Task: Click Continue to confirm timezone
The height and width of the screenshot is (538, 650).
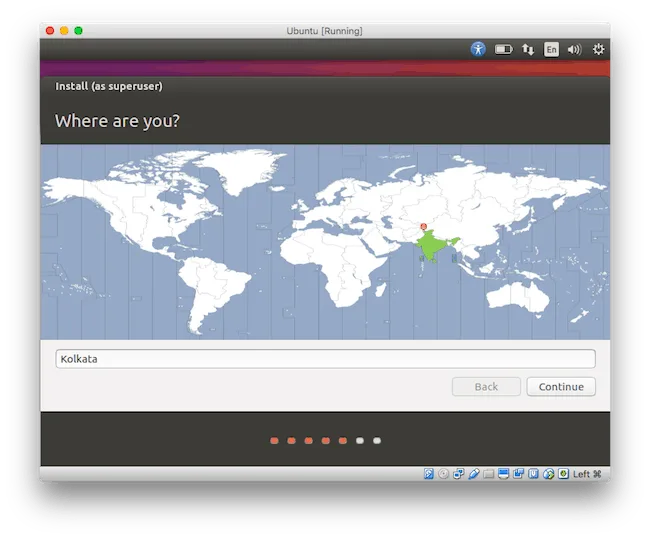Action: [x=561, y=386]
